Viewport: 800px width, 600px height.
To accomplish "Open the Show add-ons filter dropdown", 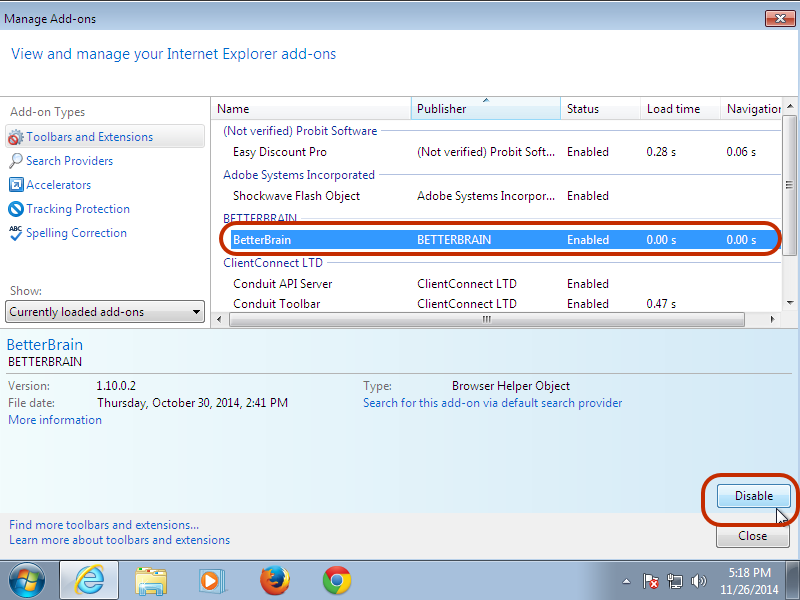I will point(105,312).
